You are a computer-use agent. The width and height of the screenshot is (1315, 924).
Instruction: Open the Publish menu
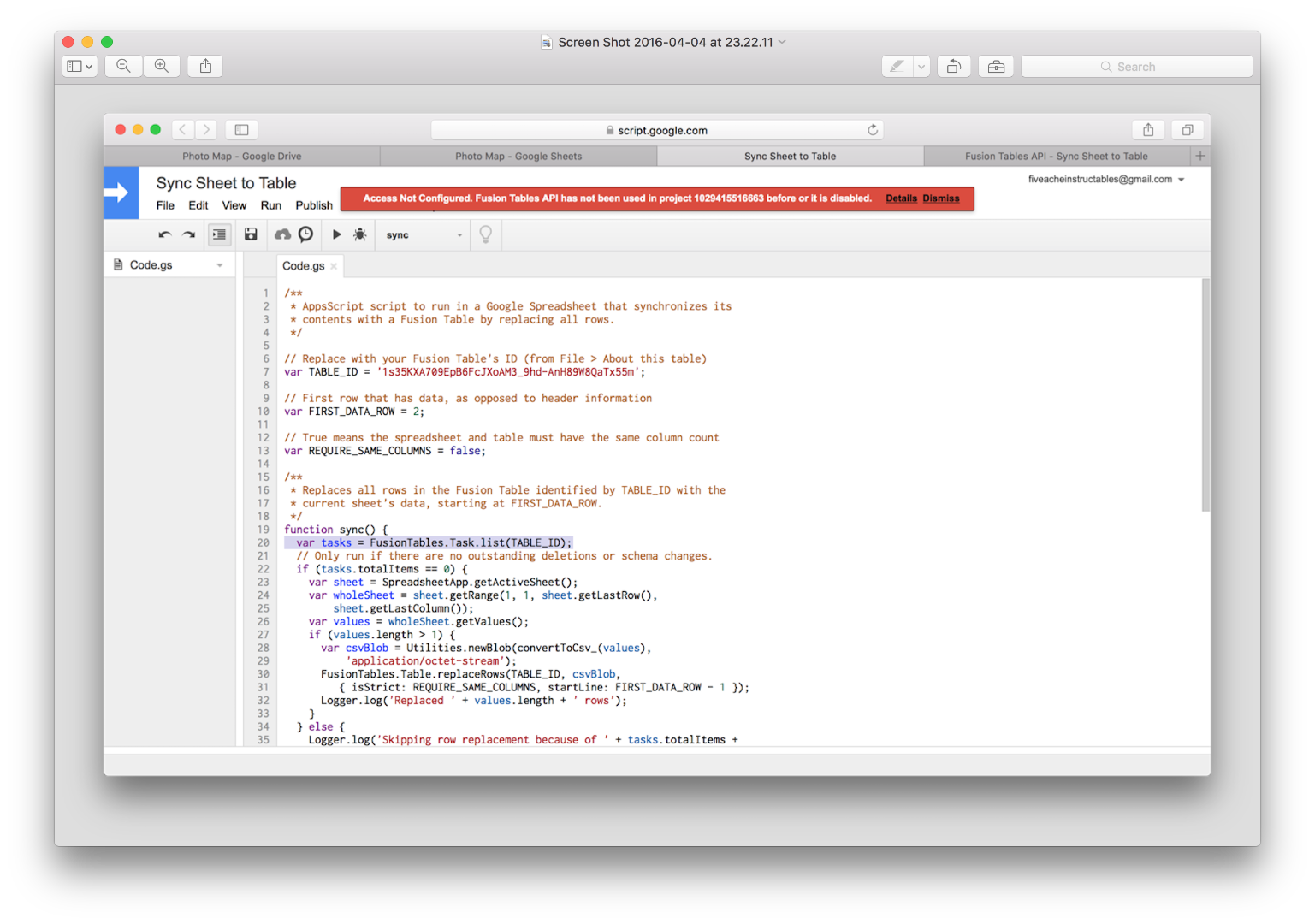(x=313, y=205)
